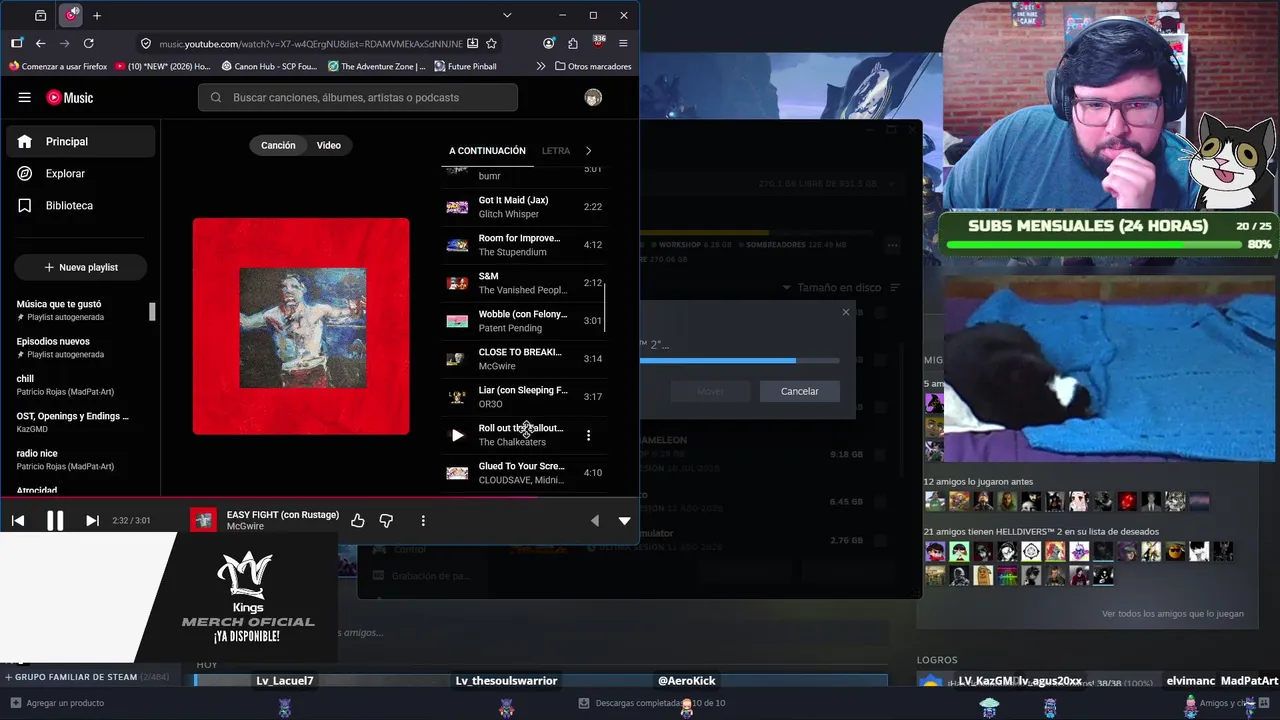Screen dimensions: 1280x720
Task: Open the radio nice playlist
Action: click(x=80, y=460)
